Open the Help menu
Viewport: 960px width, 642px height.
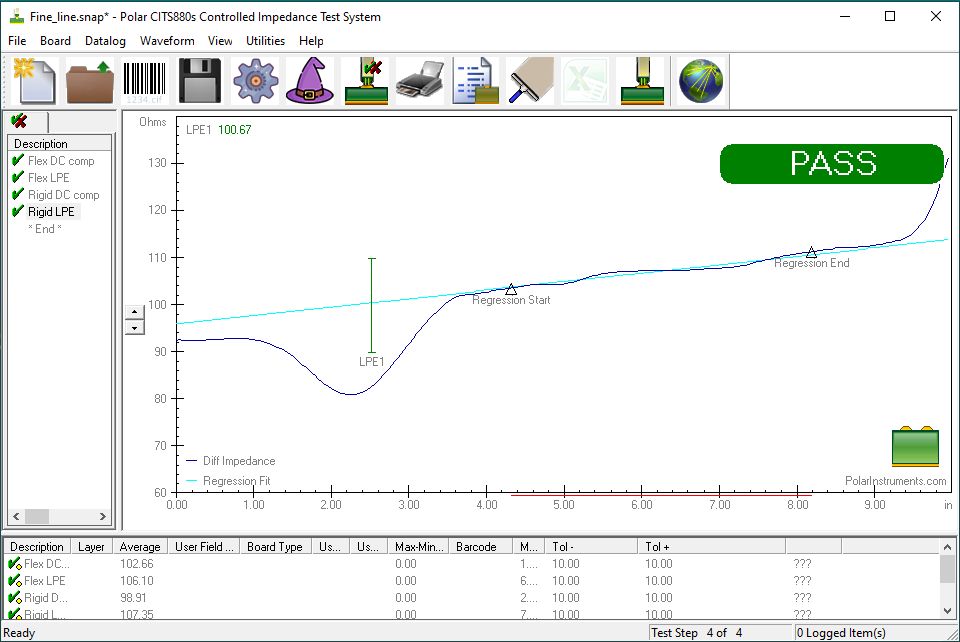coord(311,41)
